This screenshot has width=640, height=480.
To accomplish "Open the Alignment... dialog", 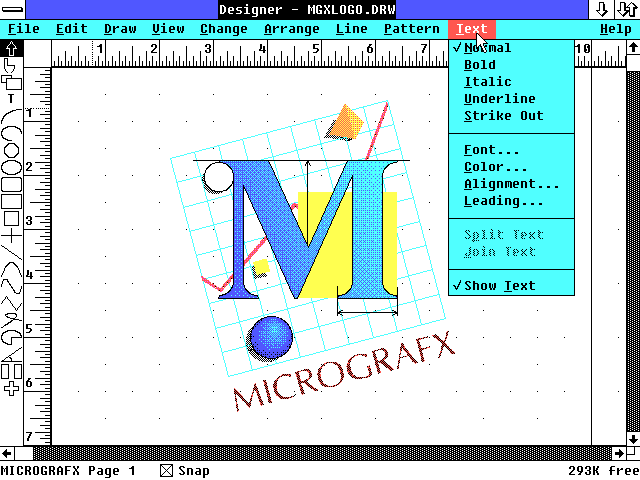I will (511, 184).
